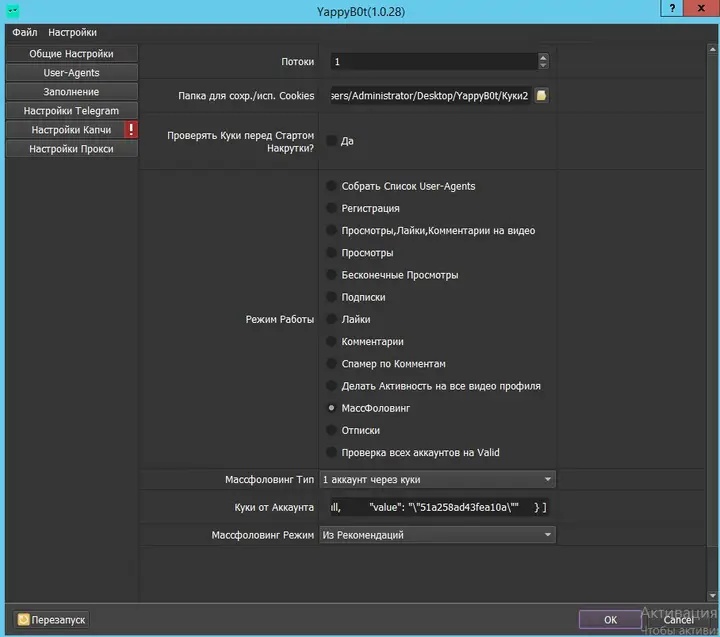Image resolution: width=720 pixels, height=637 pixels.
Task: Select the МассФоловинг radio button
Action: coord(331,408)
